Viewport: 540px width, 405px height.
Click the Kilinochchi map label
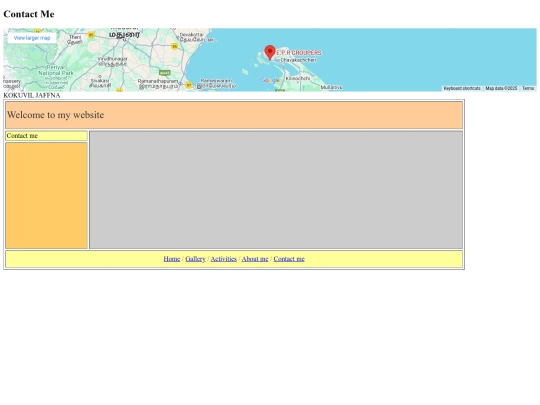[298, 79]
